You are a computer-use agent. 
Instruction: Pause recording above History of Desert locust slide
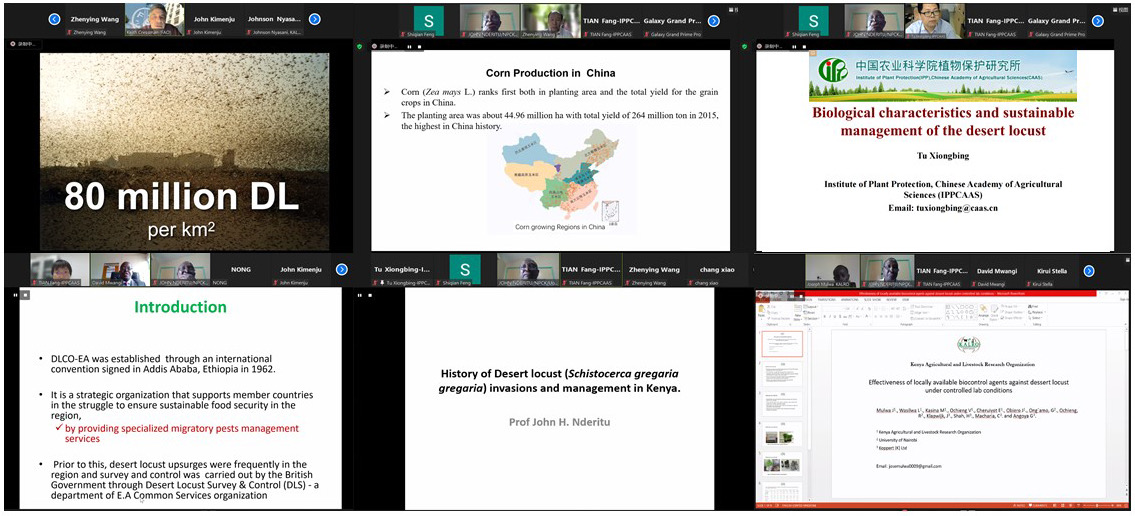359,295
